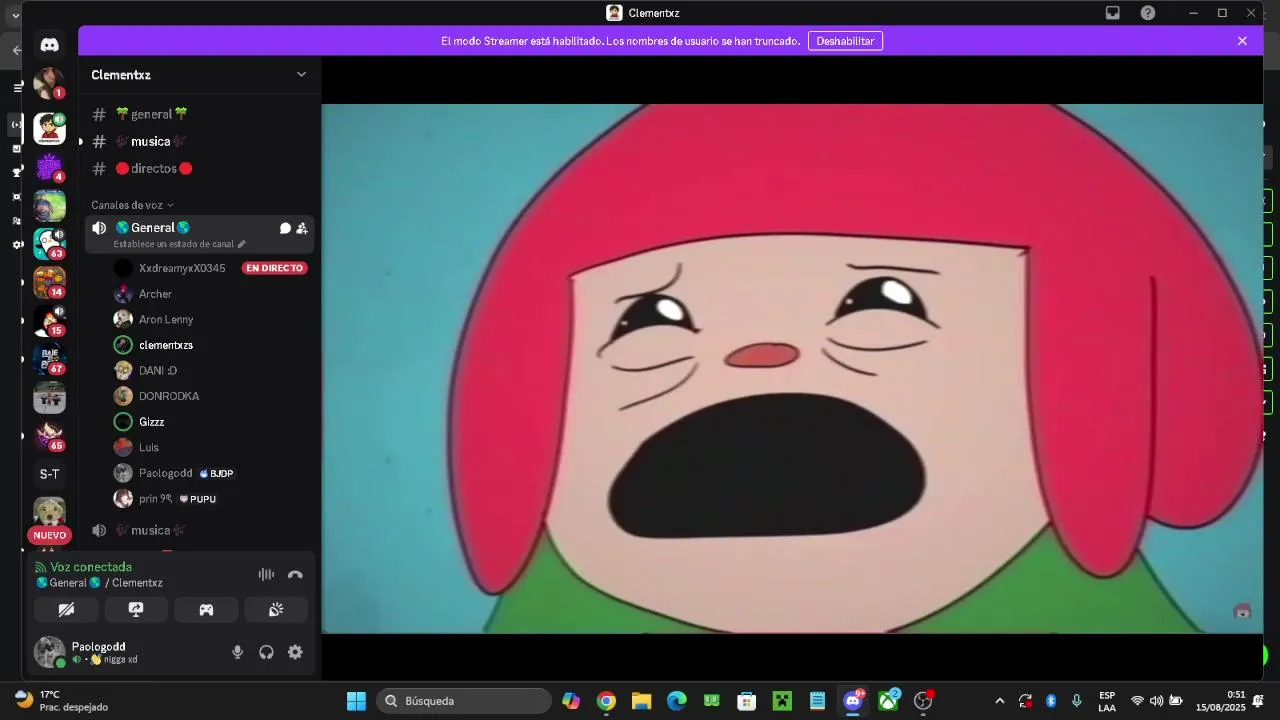Deafen with the headphones button
This screenshot has height=720, width=1280.
point(266,652)
